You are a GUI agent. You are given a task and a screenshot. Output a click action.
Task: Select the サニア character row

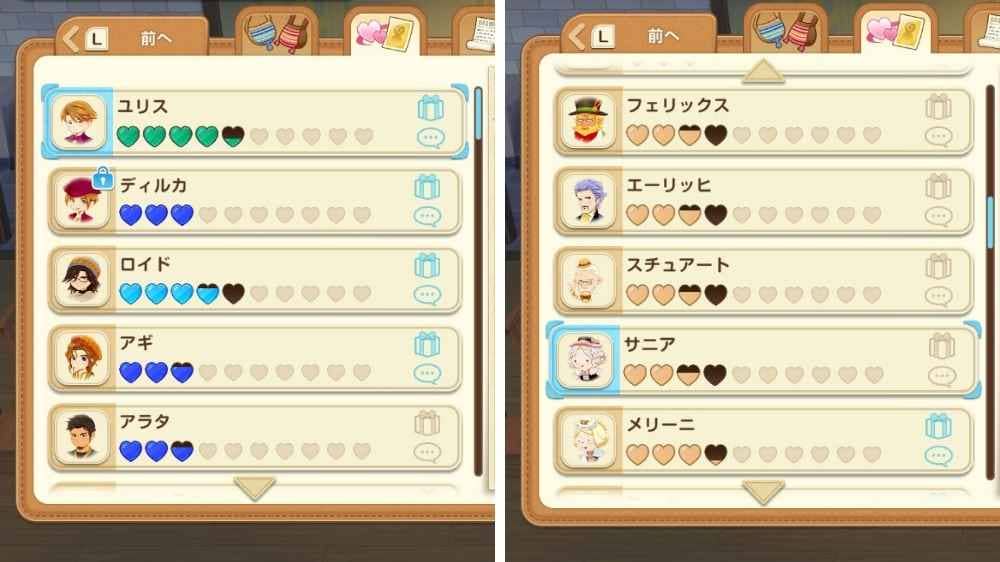pyautogui.click(x=763, y=360)
